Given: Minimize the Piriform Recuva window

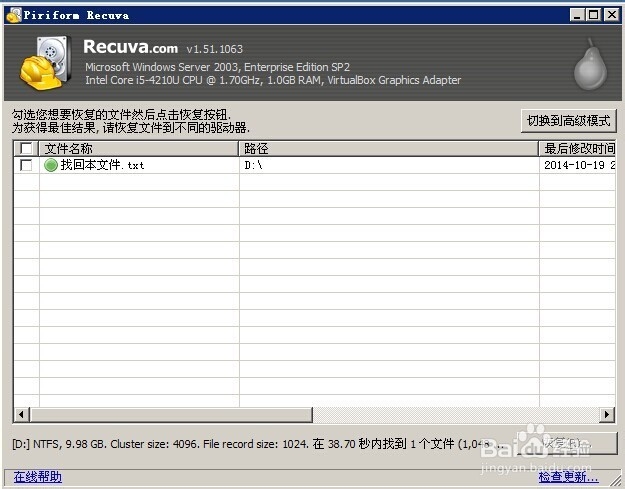Looking at the screenshot, I should (577, 15).
